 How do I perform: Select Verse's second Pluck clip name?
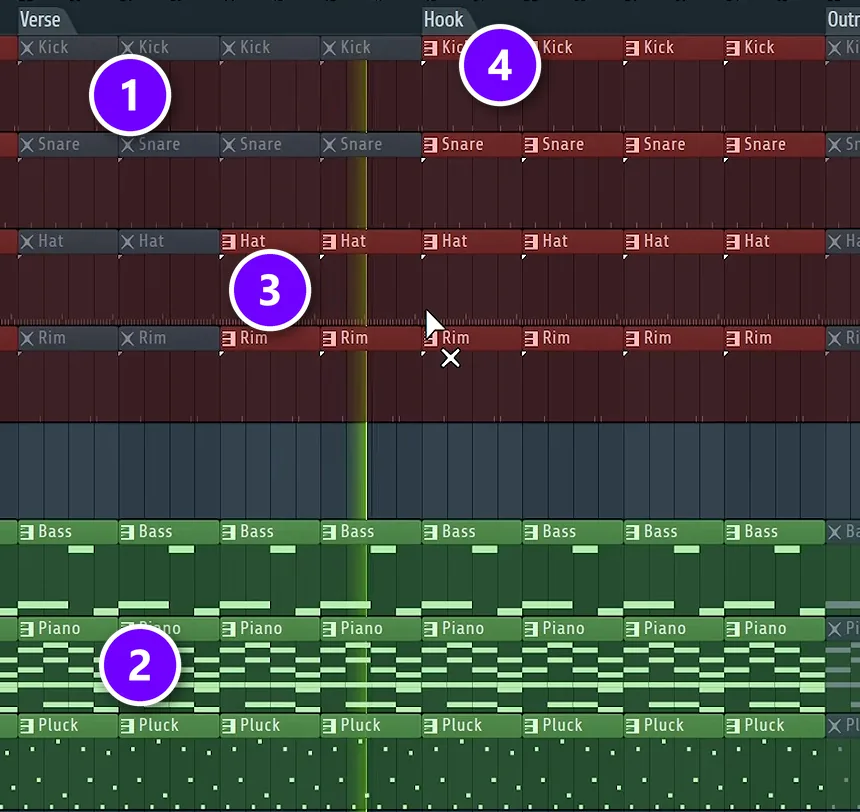pyautogui.click(x=159, y=725)
